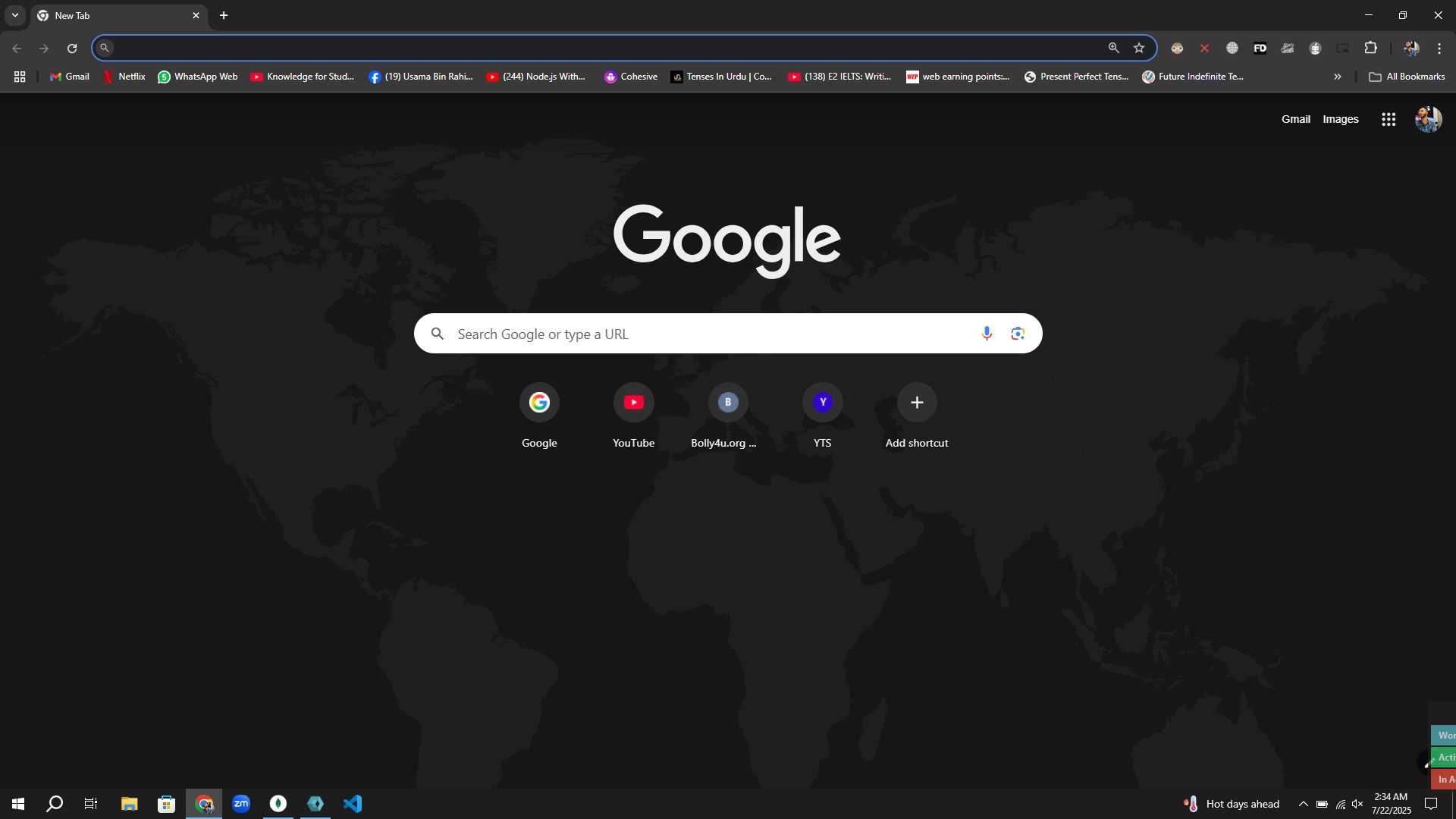Image resolution: width=1456 pixels, height=819 pixels.
Task: Open the Bolly4u.org shortcut tile
Action: [727, 416]
